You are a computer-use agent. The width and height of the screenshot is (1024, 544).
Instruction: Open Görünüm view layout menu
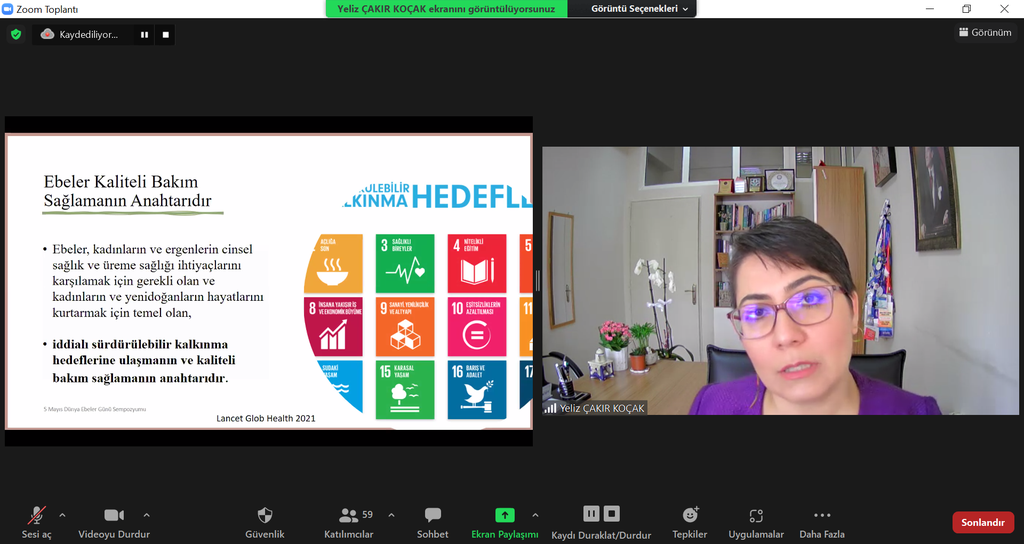985,32
